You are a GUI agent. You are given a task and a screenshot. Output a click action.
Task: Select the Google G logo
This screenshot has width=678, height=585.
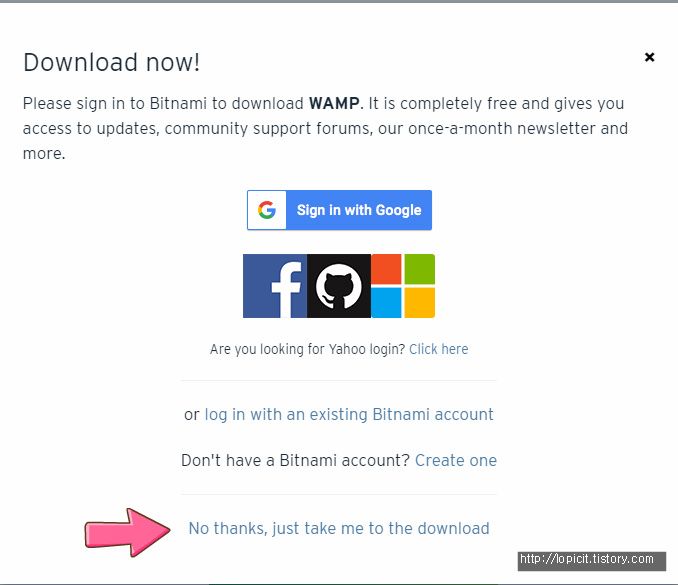pyautogui.click(x=267, y=210)
